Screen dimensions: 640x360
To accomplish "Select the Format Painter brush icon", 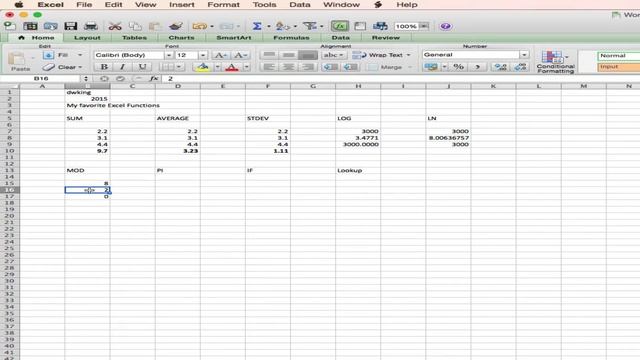I will point(176,26).
